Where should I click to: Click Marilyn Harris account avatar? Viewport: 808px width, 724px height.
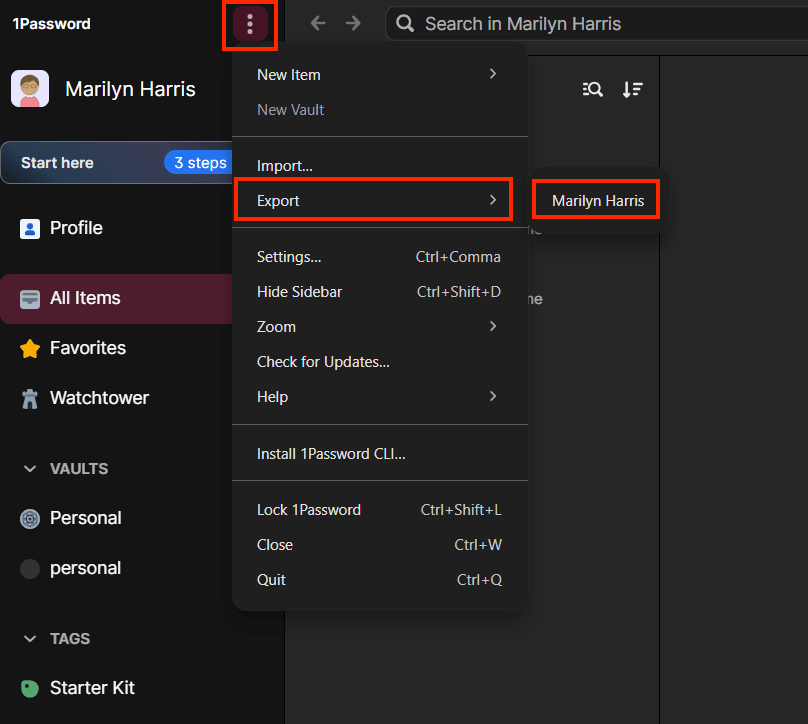pos(30,89)
